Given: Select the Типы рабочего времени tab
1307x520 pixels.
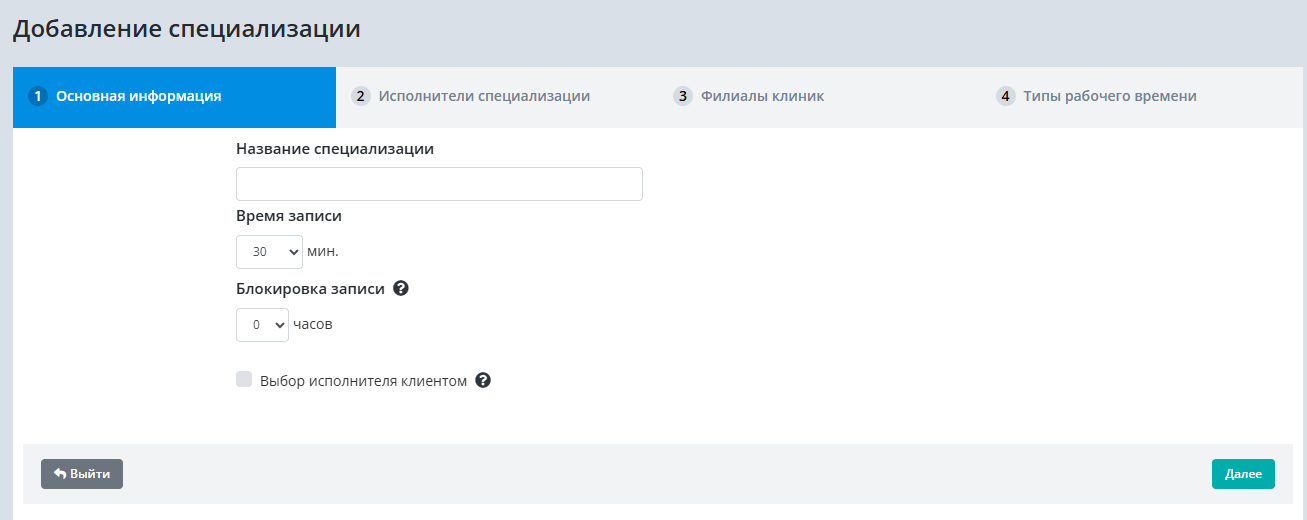Looking at the screenshot, I should pyautogui.click(x=1109, y=97).
